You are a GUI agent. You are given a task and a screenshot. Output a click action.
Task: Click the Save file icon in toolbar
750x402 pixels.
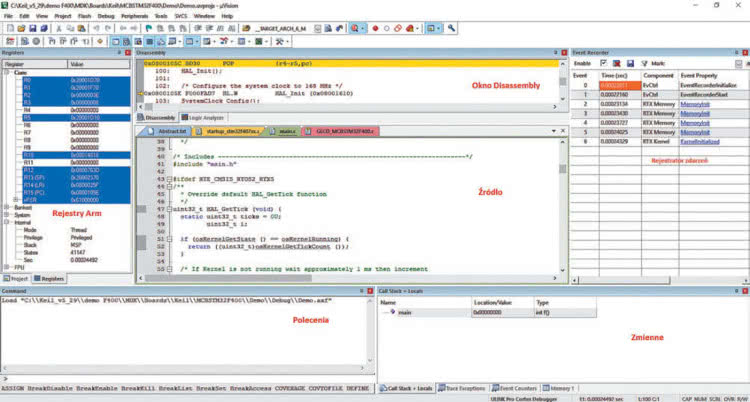(32, 29)
